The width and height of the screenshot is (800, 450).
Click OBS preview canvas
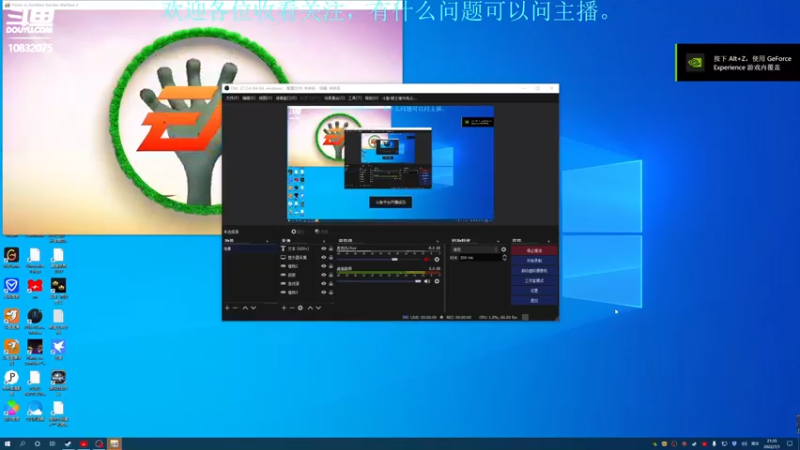pos(390,163)
